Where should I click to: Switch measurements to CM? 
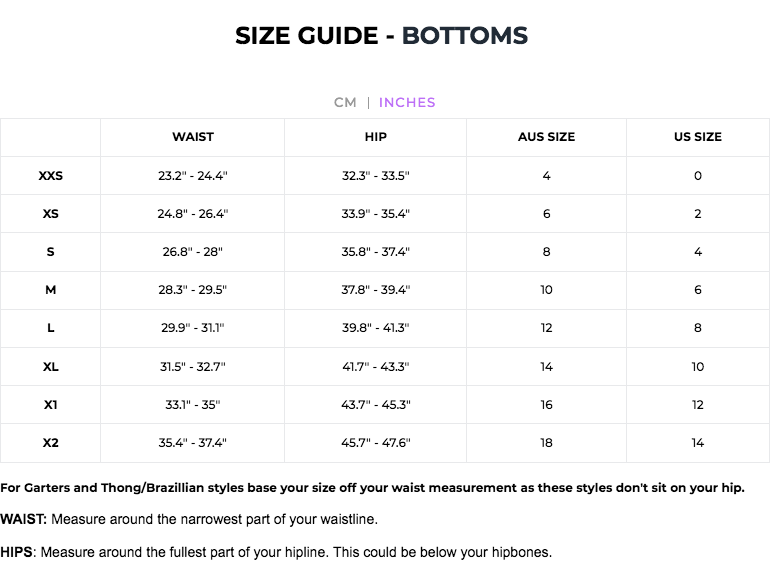345,102
